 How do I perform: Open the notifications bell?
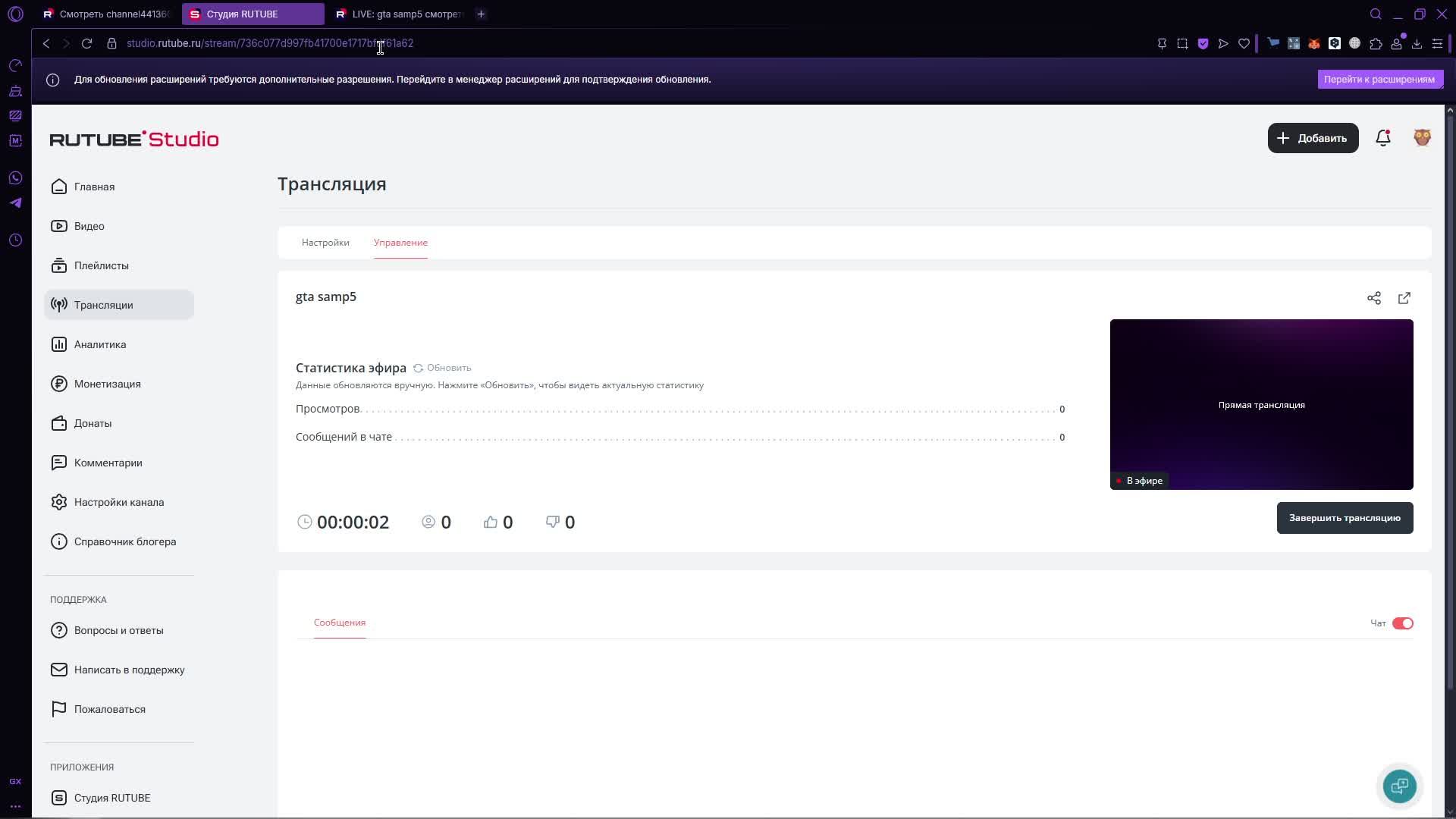click(1383, 138)
